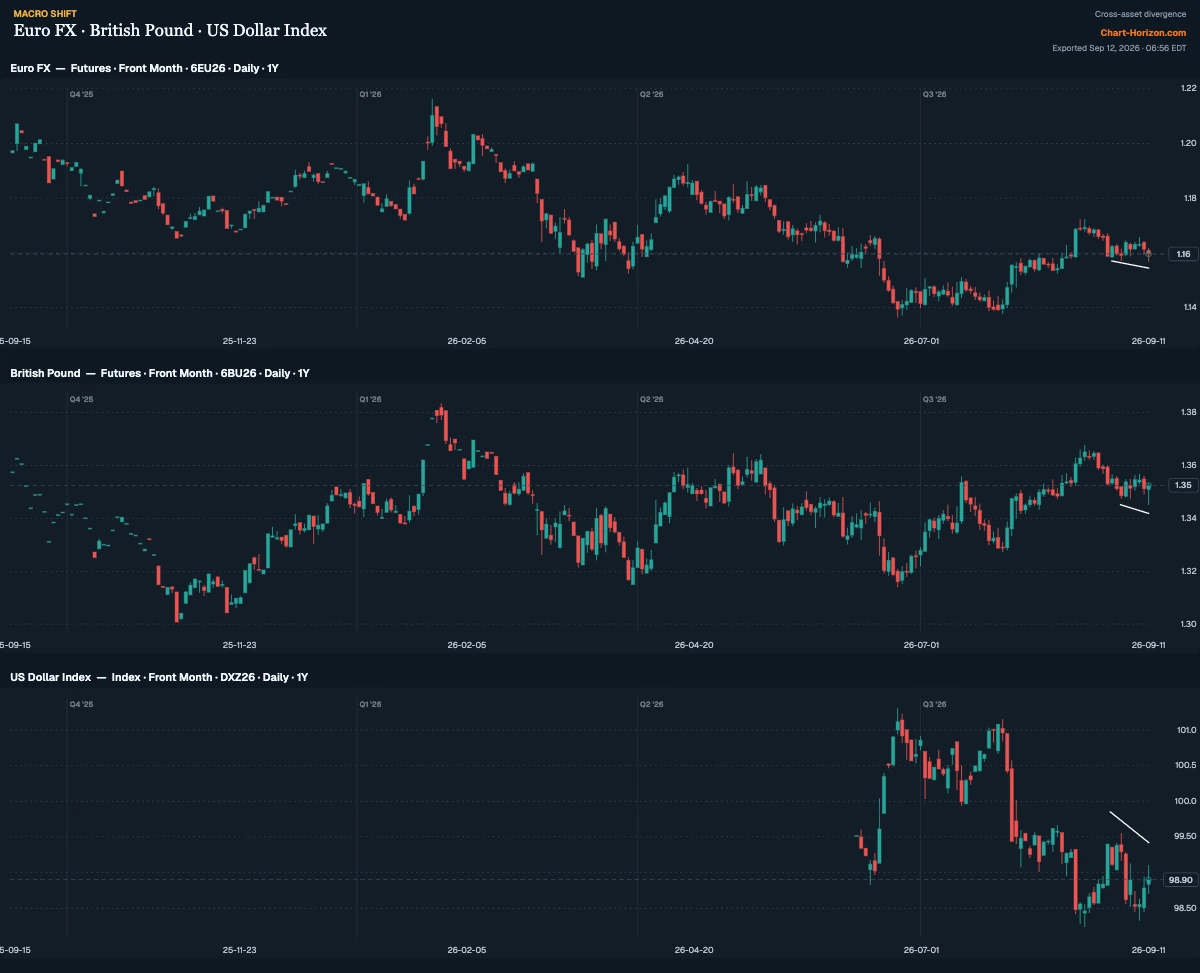
Task: Click the 1.18 price axis label
Action: 1188,198
